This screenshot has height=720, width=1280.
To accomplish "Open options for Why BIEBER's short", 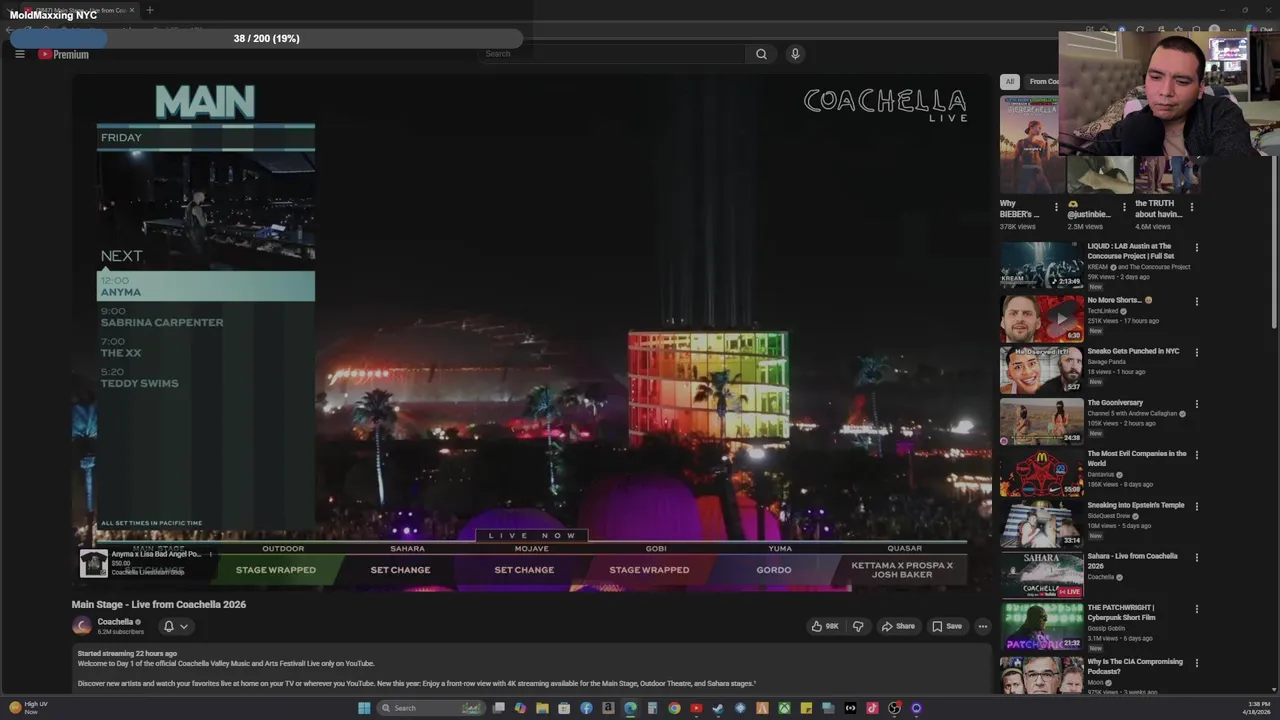I will coord(1056,207).
